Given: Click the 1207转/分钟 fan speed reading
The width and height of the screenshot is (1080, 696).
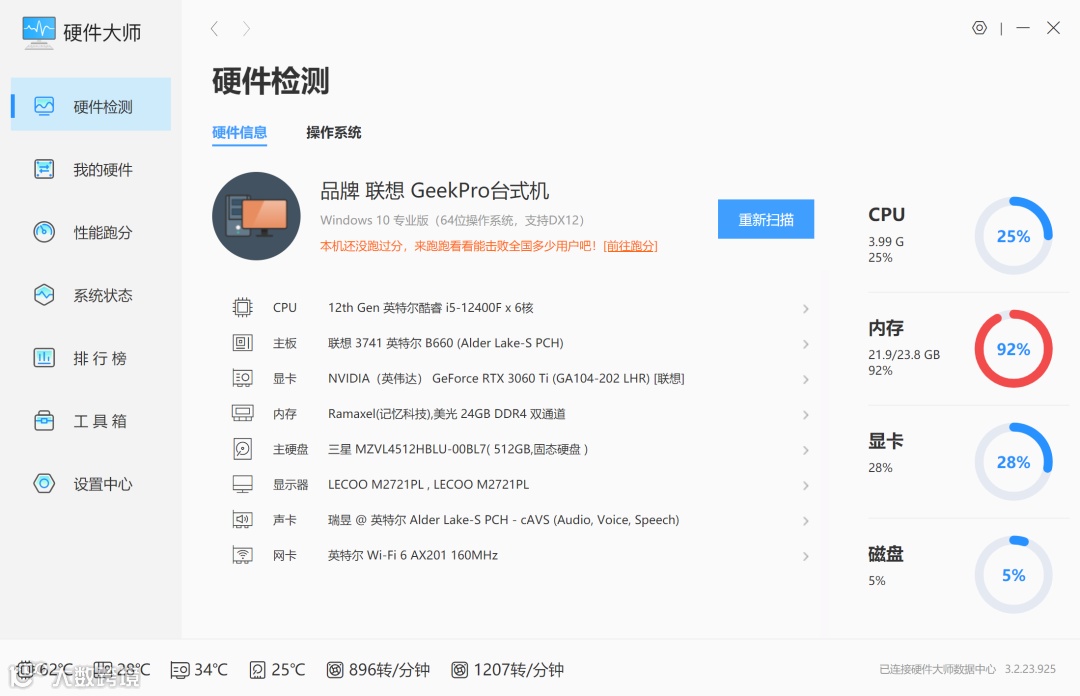Looking at the screenshot, I should (x=519, y=670).
